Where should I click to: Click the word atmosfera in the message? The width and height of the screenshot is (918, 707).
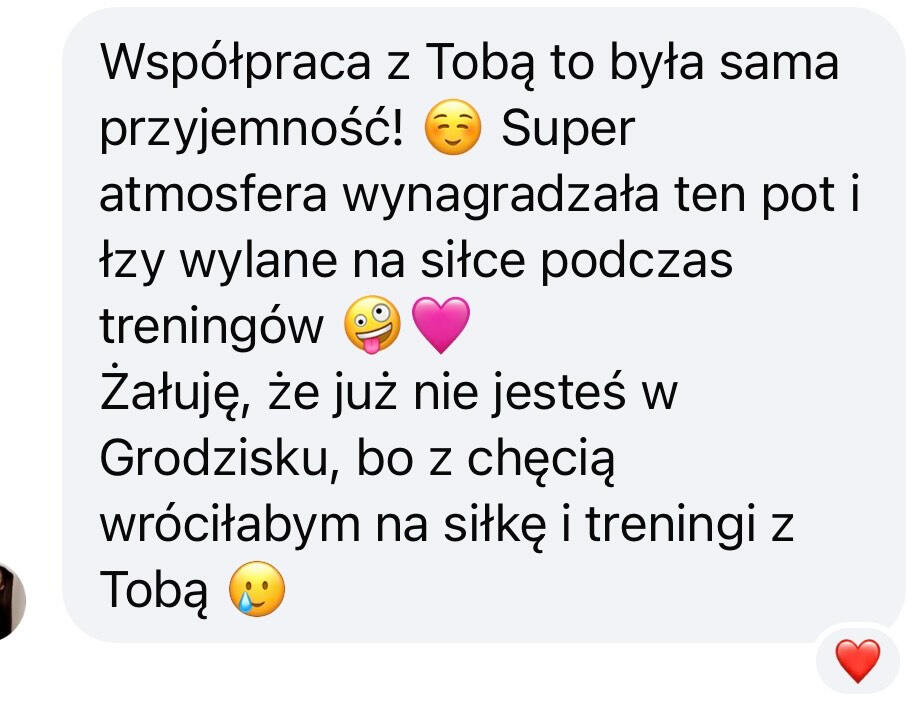pyautogui.click(x=213, y=195)
